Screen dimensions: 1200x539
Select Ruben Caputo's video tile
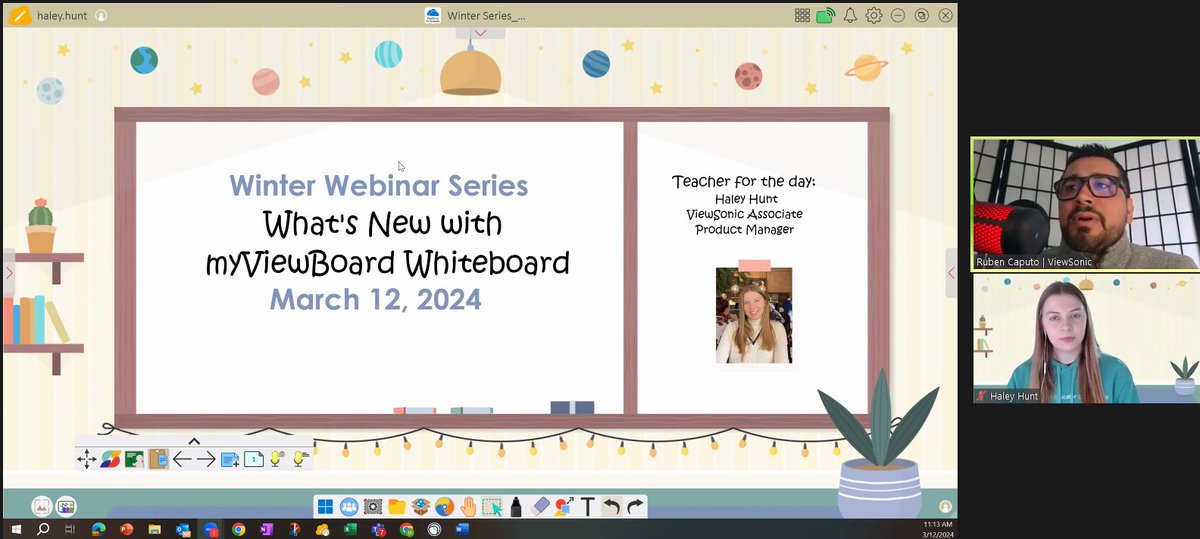pos(1085,204)
